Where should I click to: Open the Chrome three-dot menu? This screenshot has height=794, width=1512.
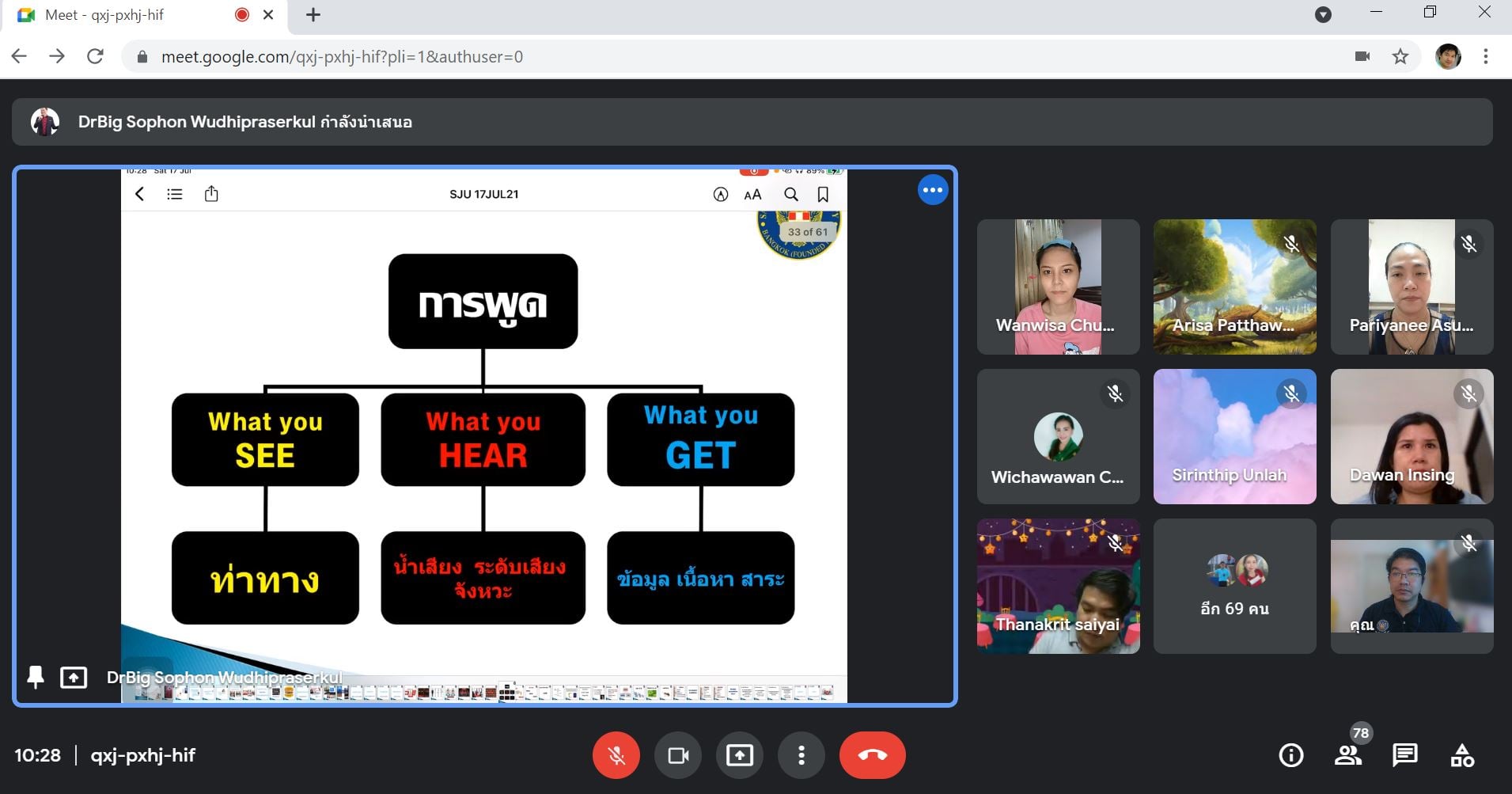1485,56
